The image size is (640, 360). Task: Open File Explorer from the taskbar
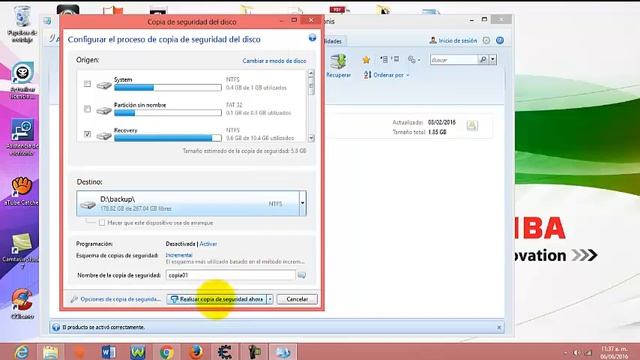click(x=51, y=352)
